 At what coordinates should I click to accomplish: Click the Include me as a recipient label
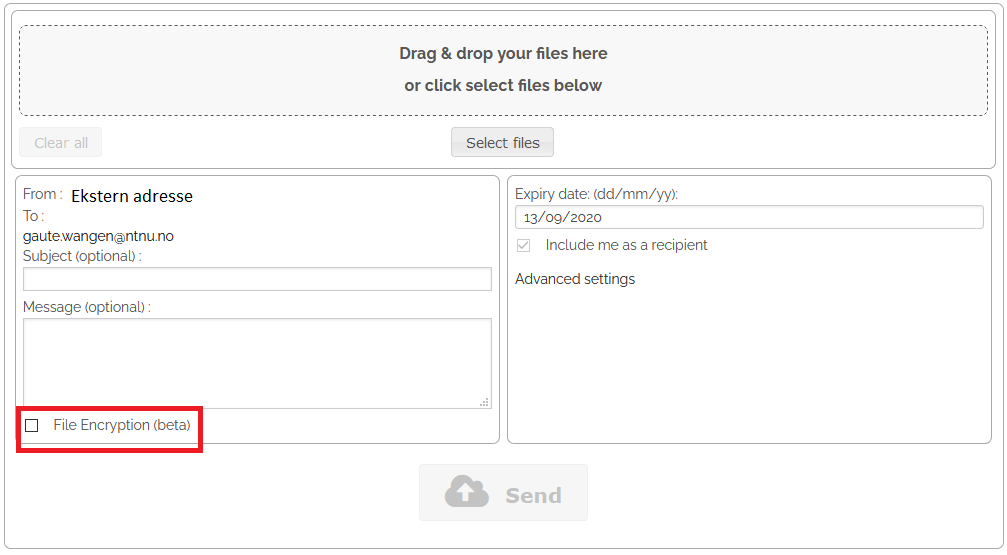click(626, 245)
